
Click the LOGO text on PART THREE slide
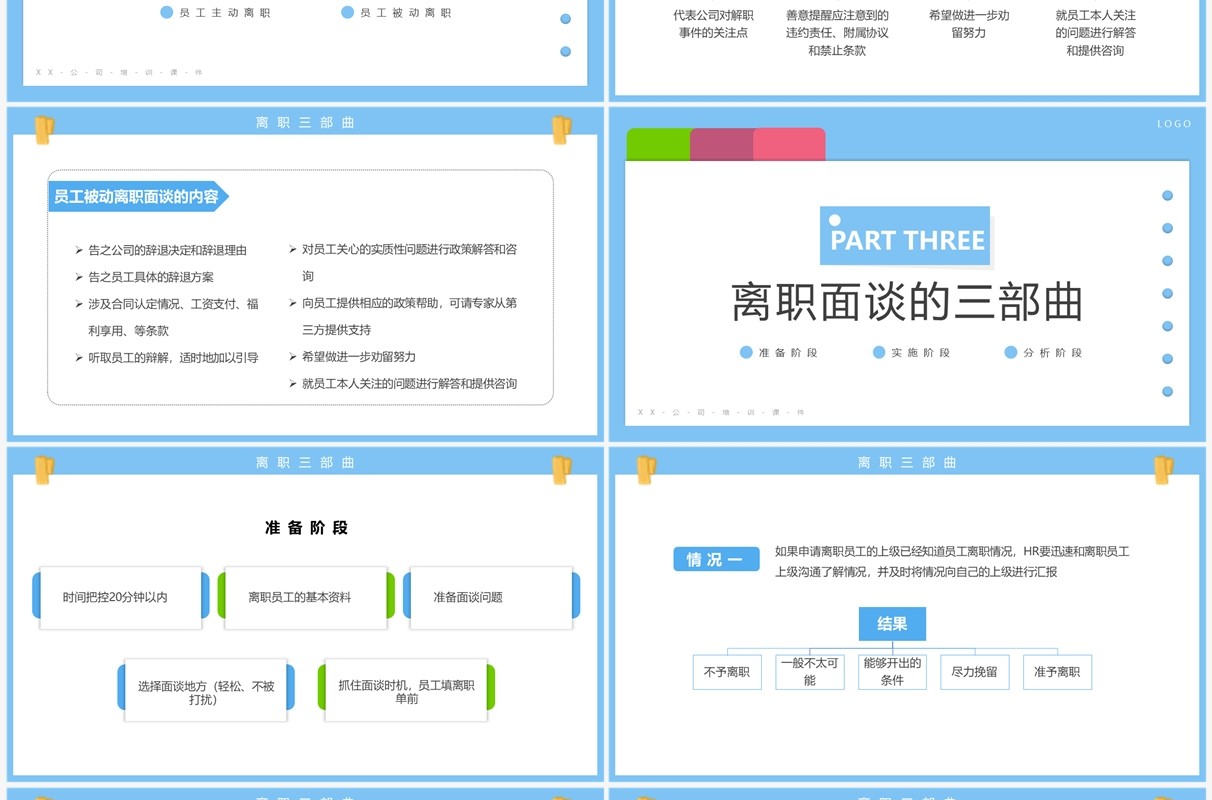1174,124
